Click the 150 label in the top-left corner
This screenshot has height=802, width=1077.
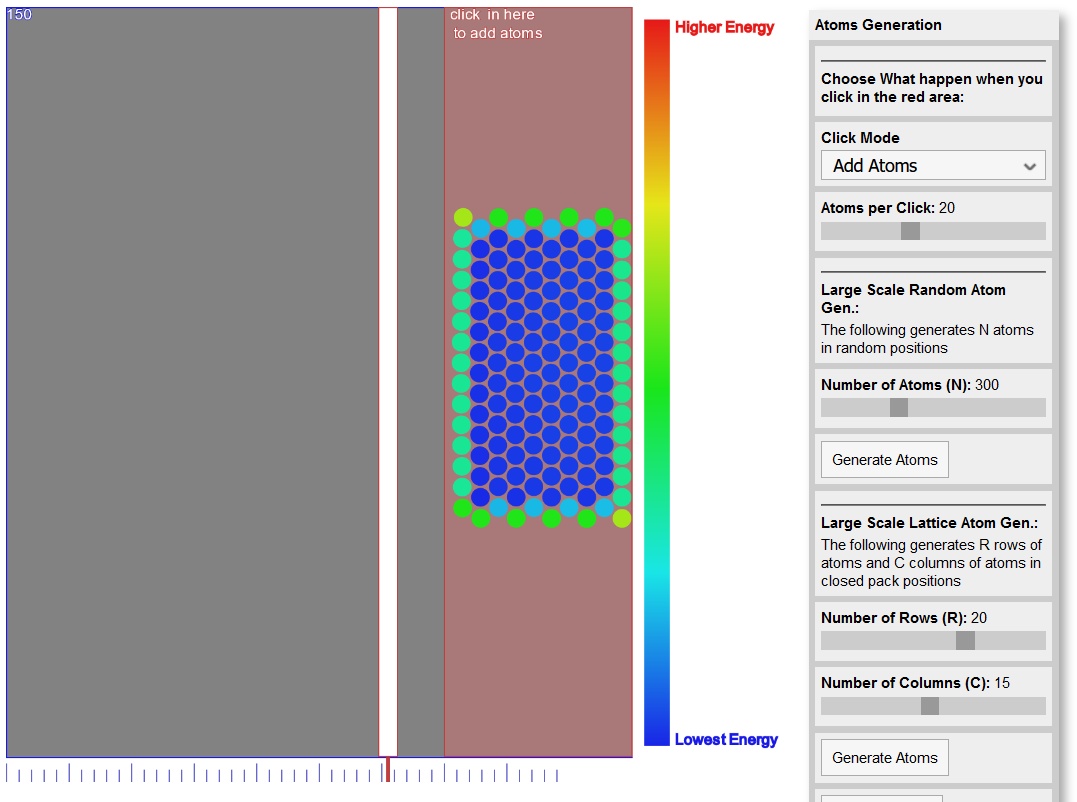pos(19,14)
